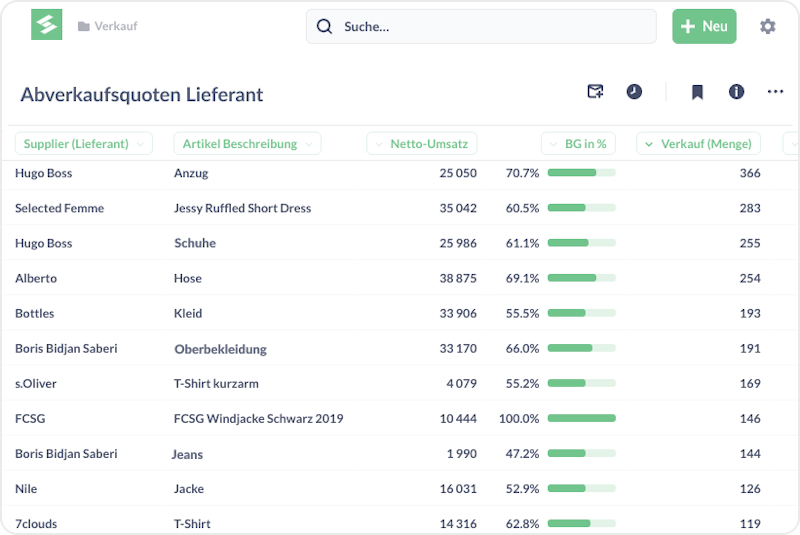Image resolution: width=800 pixels, height=535 pixels.
Task: Open the three-dot more options menu
Action: coord(775,92)
